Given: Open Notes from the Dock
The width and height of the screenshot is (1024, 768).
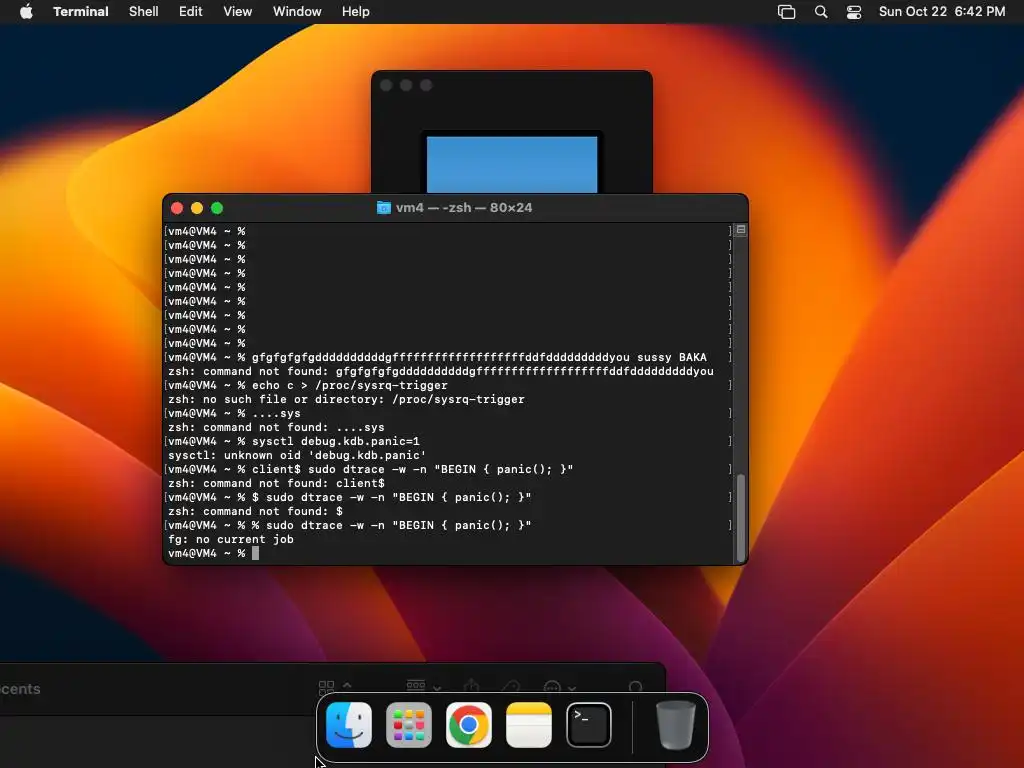Looking at the screenshot, I should click(x=529, y=725).
